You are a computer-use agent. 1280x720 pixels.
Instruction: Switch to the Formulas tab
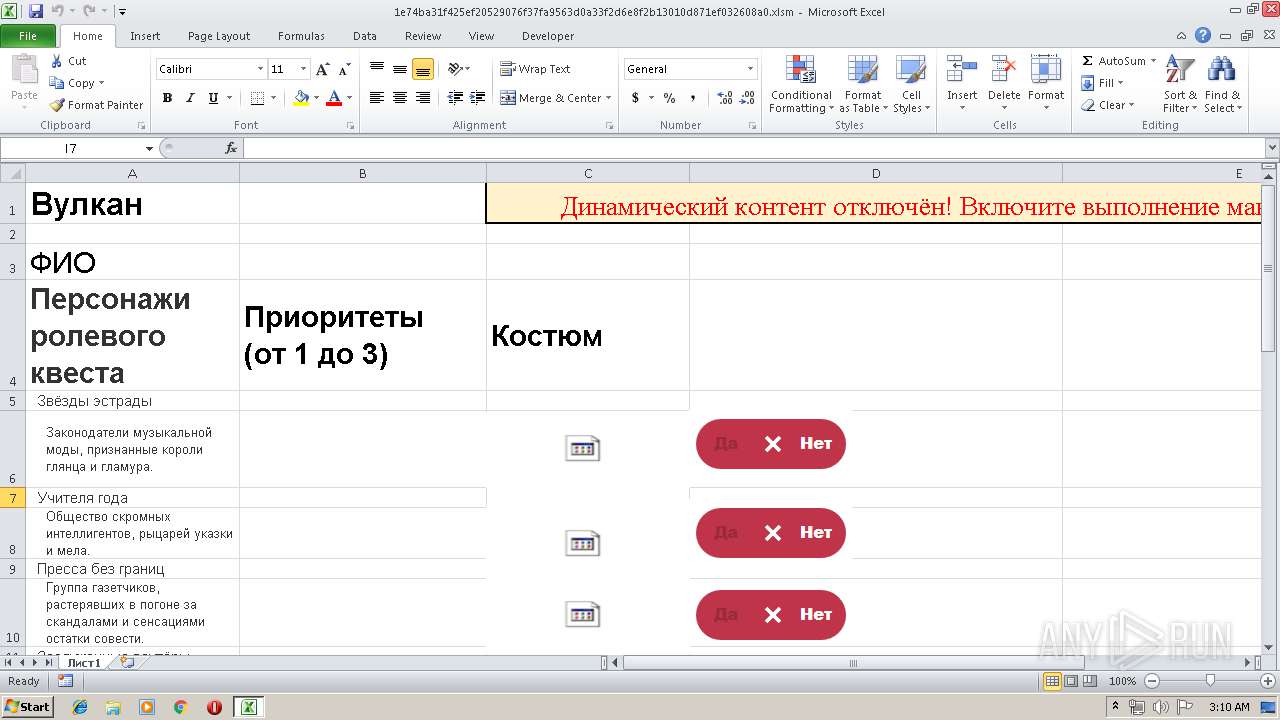(x=301, y=36)
